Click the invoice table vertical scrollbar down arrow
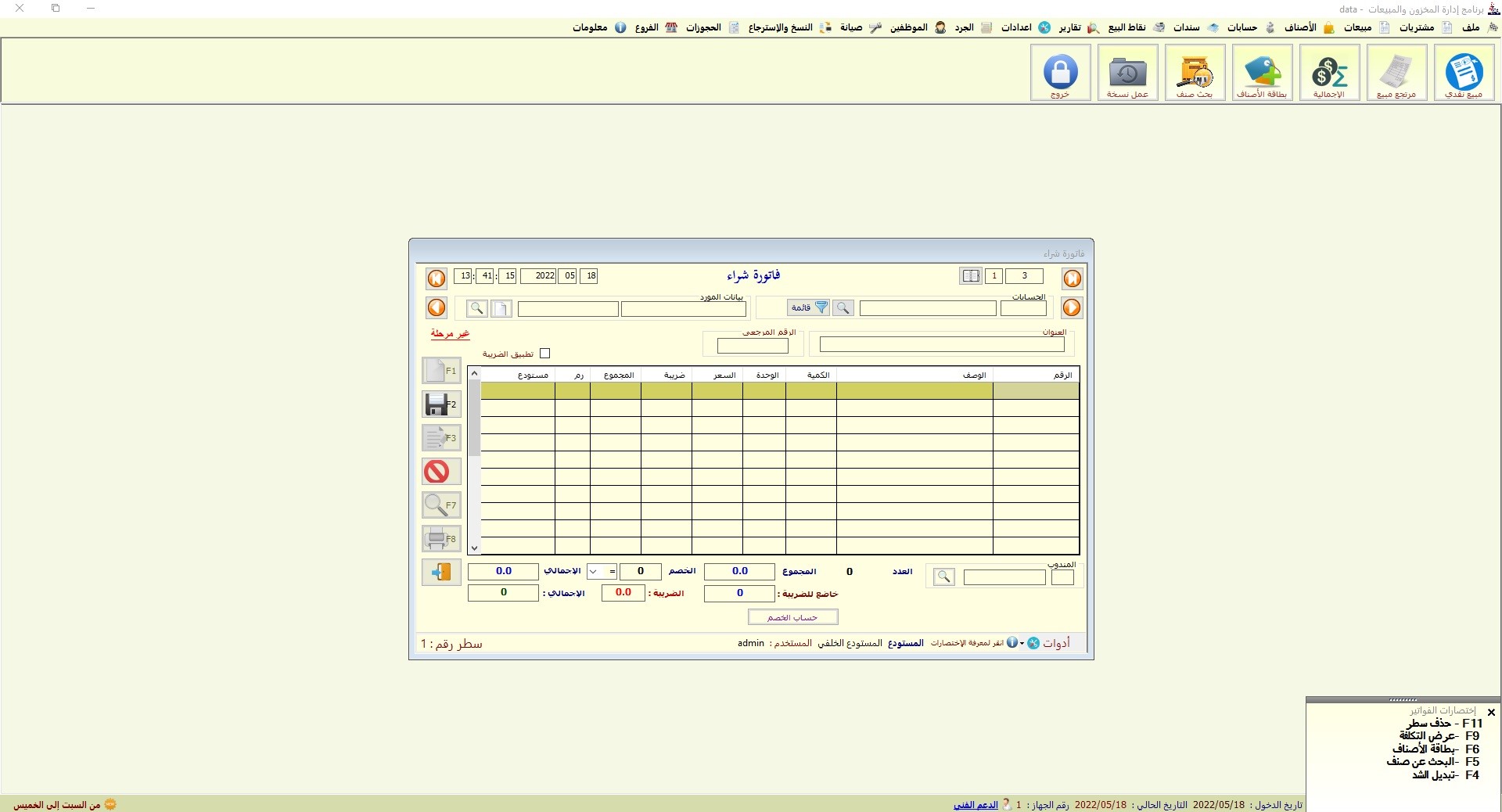The height and width of the screenshot is (812, 1502). click(474, 548)
